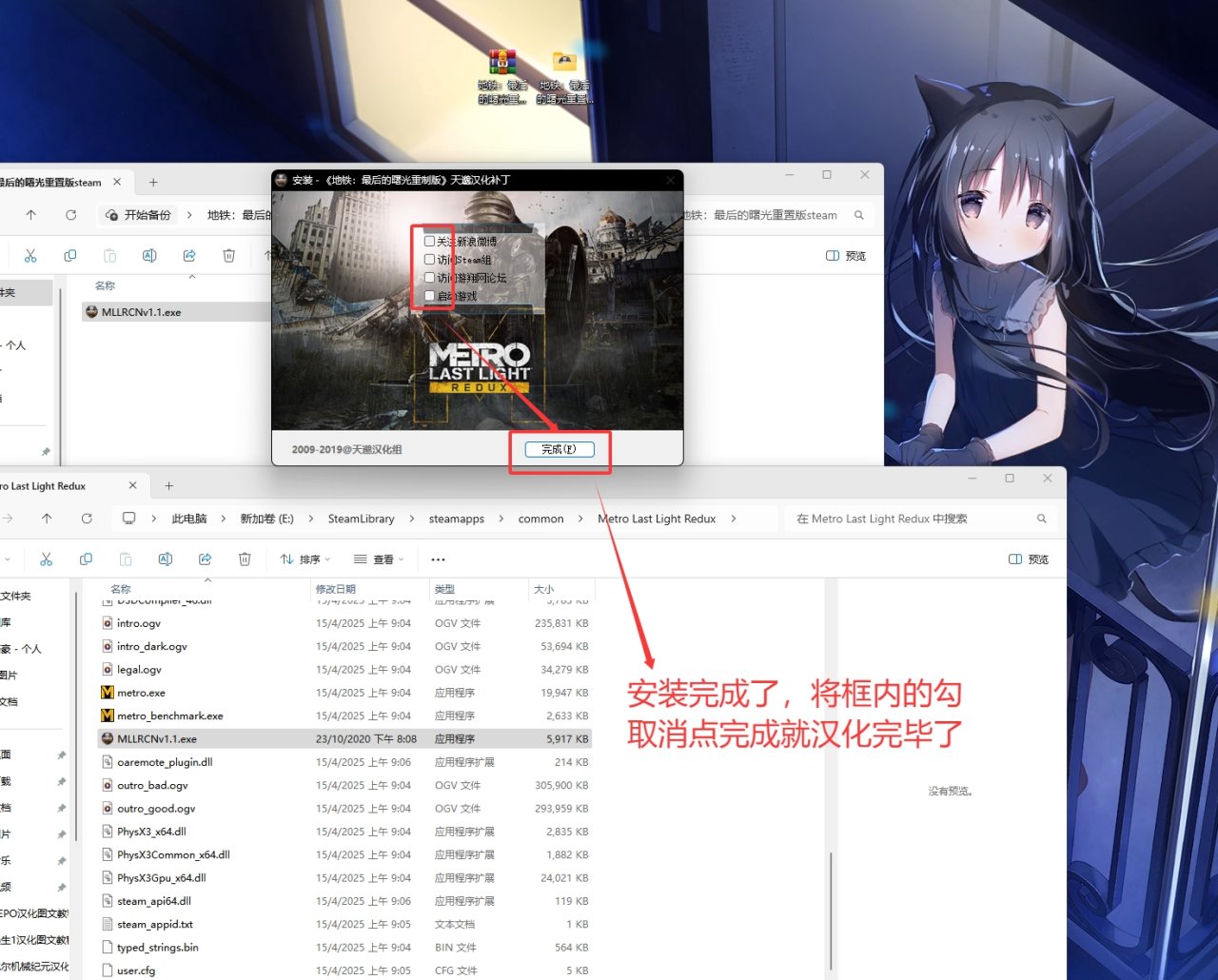This screenshot has width=1218, height=980.
Task: Click the metro.exe application icon
Action: (108, 693)
